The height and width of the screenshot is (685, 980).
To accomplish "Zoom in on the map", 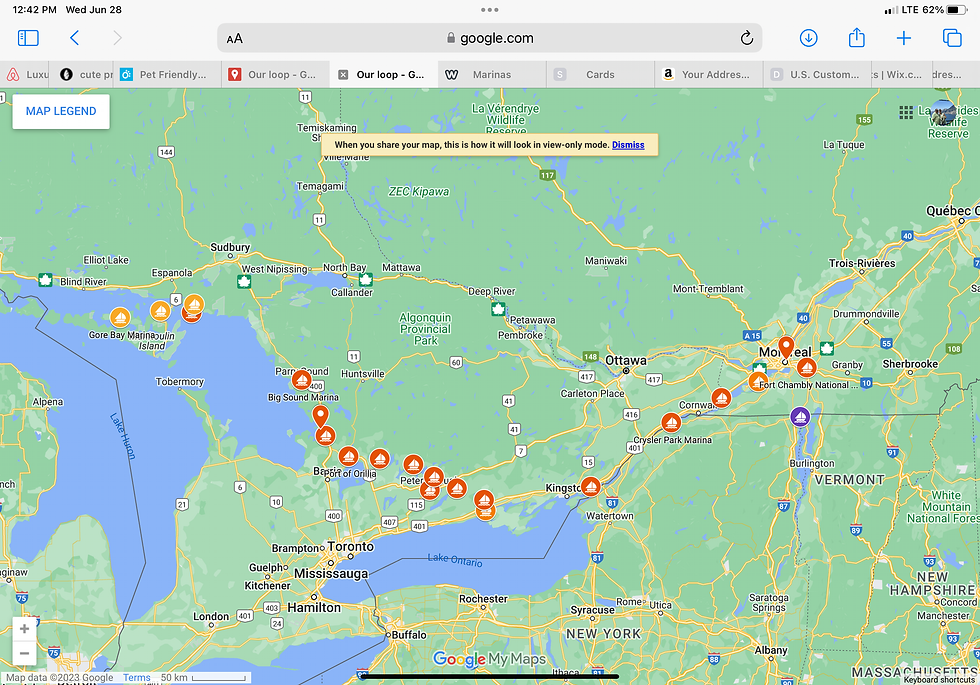I will pyautogui.click(x=24, y=629).
